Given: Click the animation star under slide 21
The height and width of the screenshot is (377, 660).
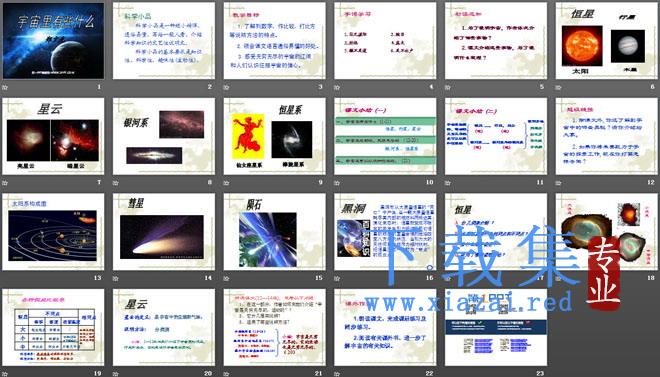Looking at the screenshot, I should click(x=226, y=374).
